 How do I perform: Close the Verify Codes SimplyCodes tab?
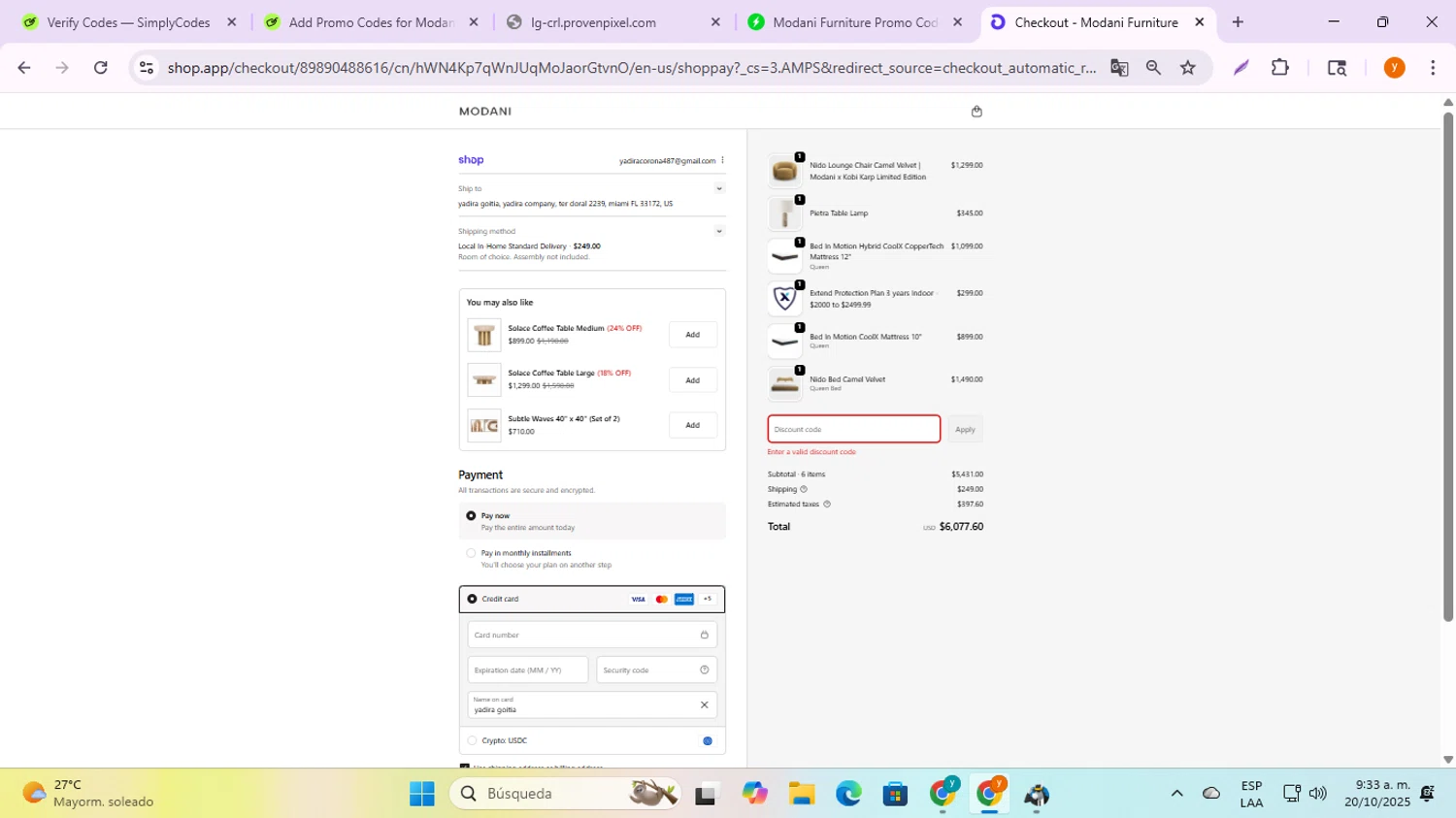(x=231, y=22)
